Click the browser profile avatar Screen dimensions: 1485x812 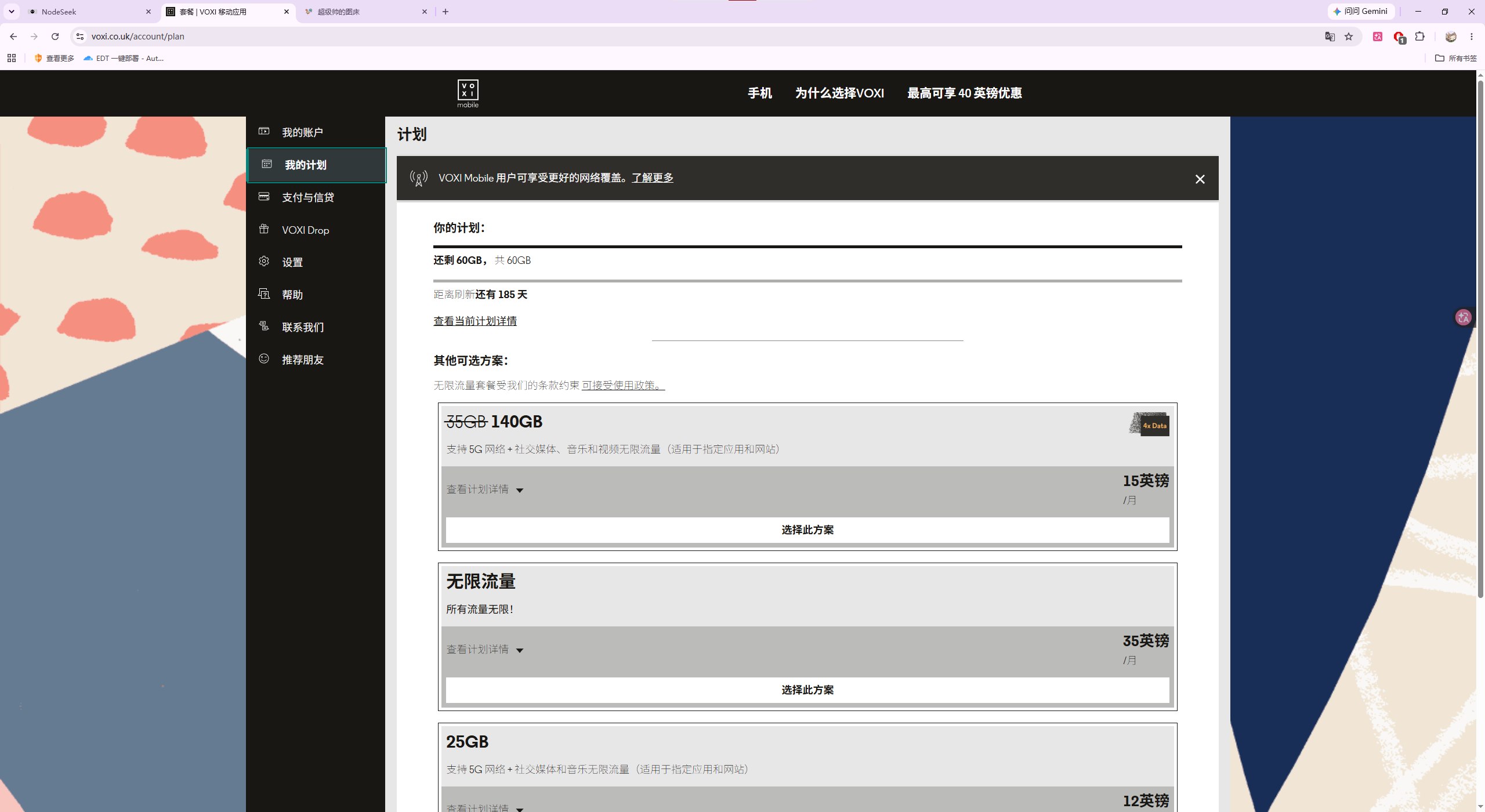1451,37
